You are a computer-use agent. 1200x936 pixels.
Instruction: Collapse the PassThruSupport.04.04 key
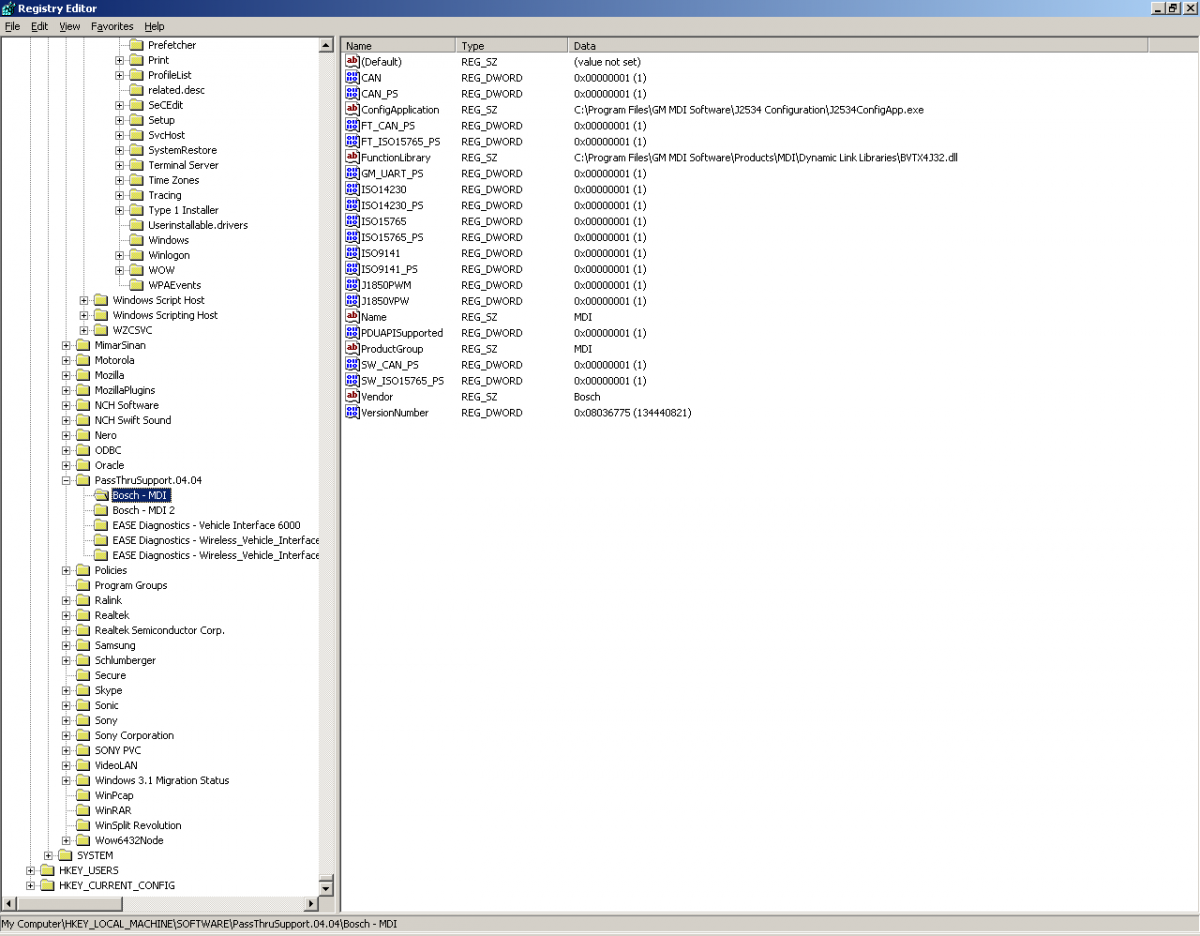(66, 480)
